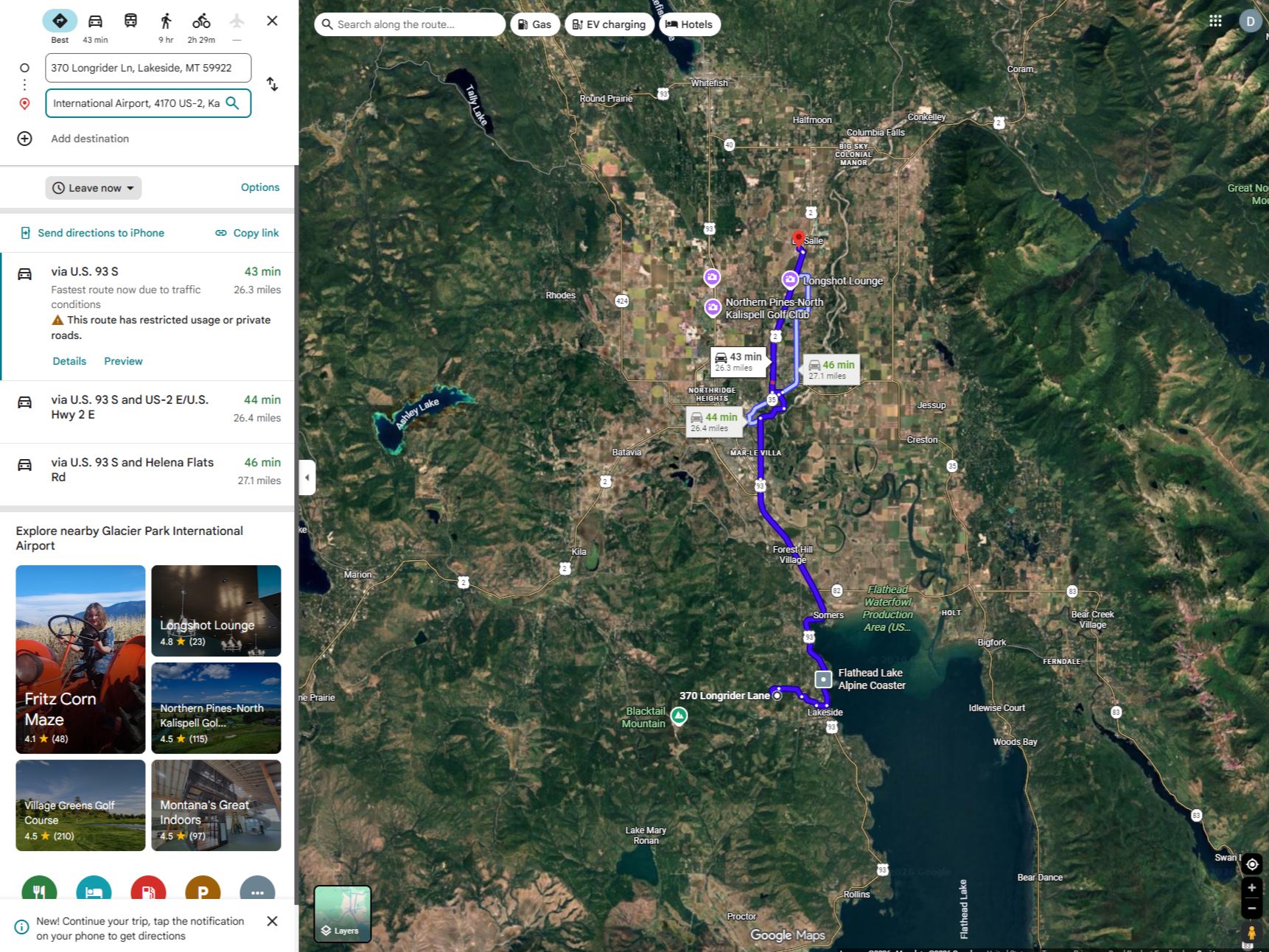
Task: Dismiss the Continue your trip notification
Action: point(272,921)
